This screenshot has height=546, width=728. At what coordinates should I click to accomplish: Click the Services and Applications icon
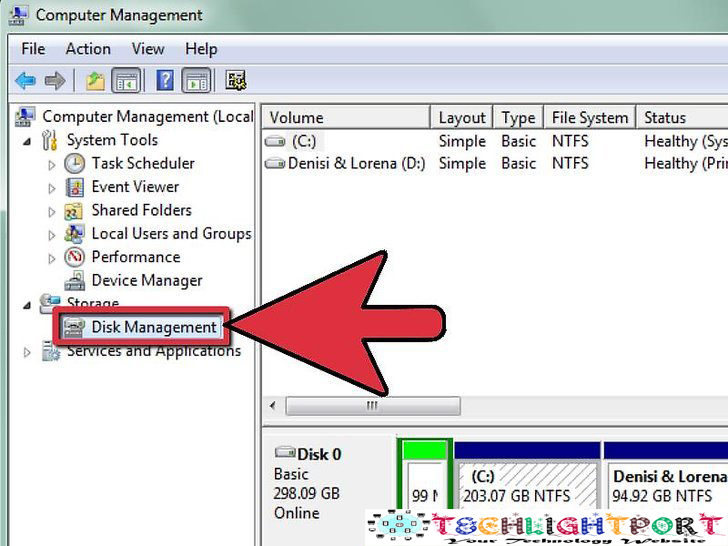(x=50, y=351)
